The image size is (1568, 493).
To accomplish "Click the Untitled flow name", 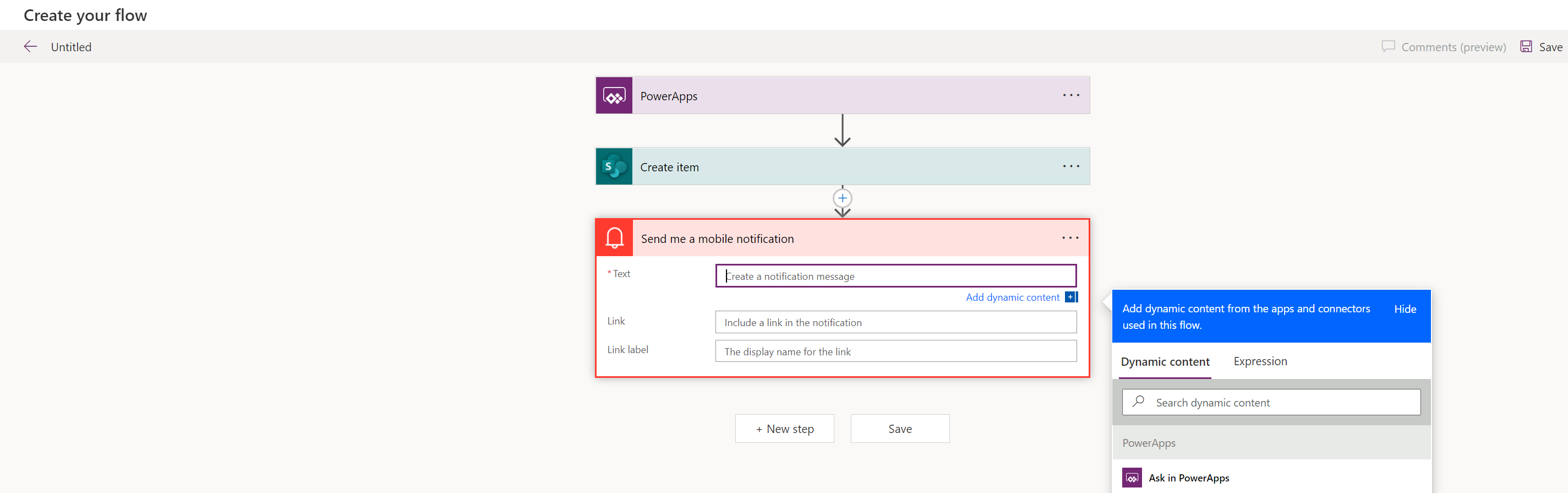I will click(71, 47).
